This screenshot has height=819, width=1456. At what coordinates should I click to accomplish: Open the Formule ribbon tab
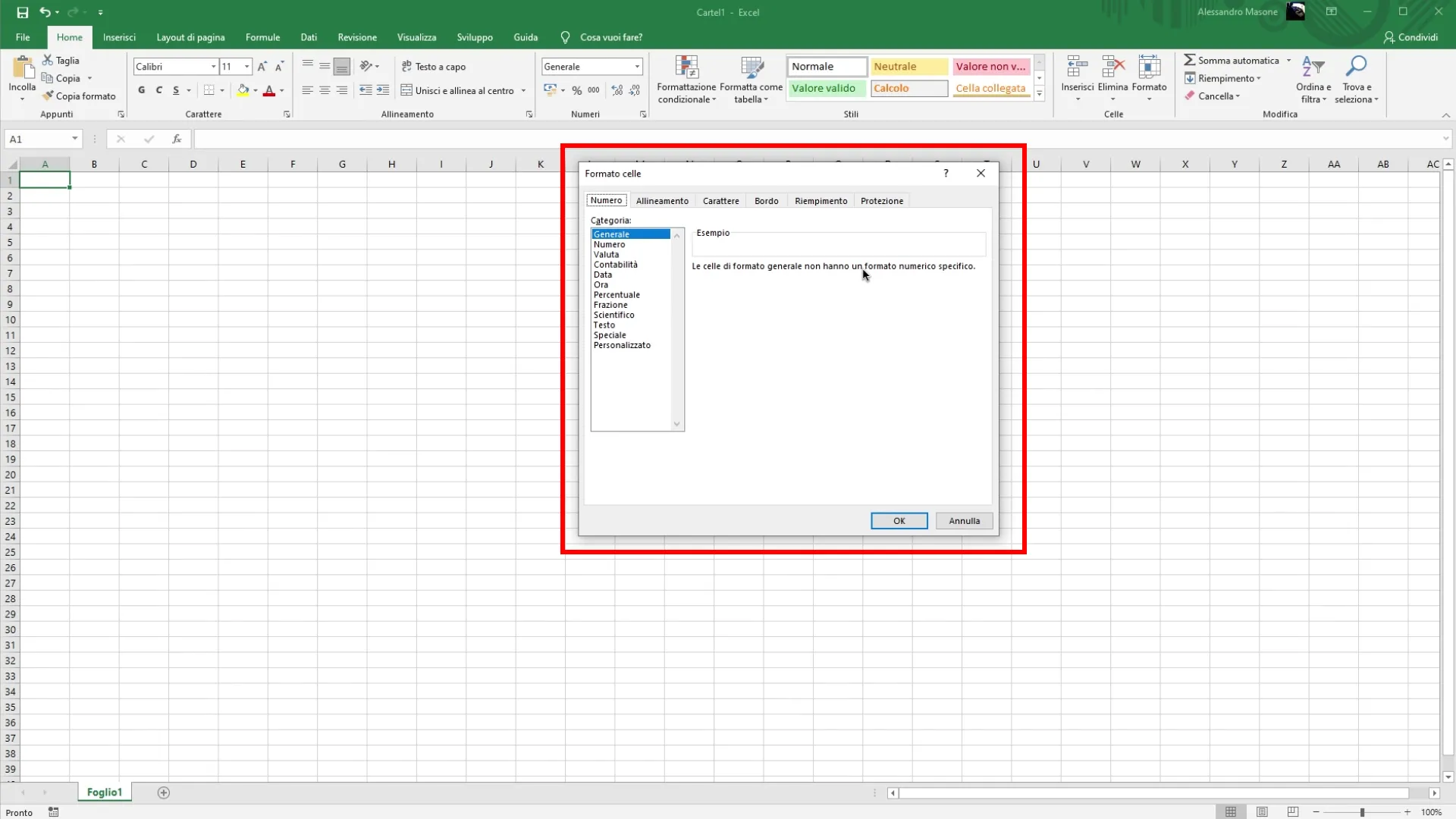point(262,37)
